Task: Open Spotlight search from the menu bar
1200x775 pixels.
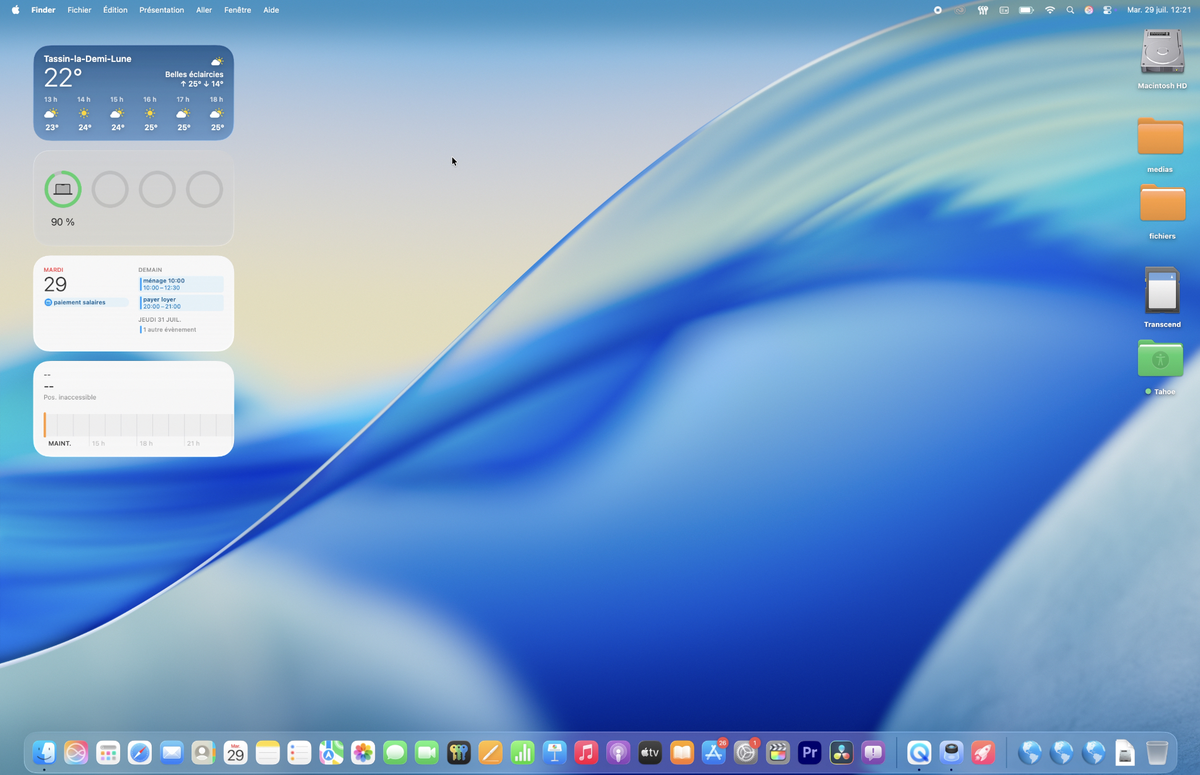Action: click(1070, 9)
